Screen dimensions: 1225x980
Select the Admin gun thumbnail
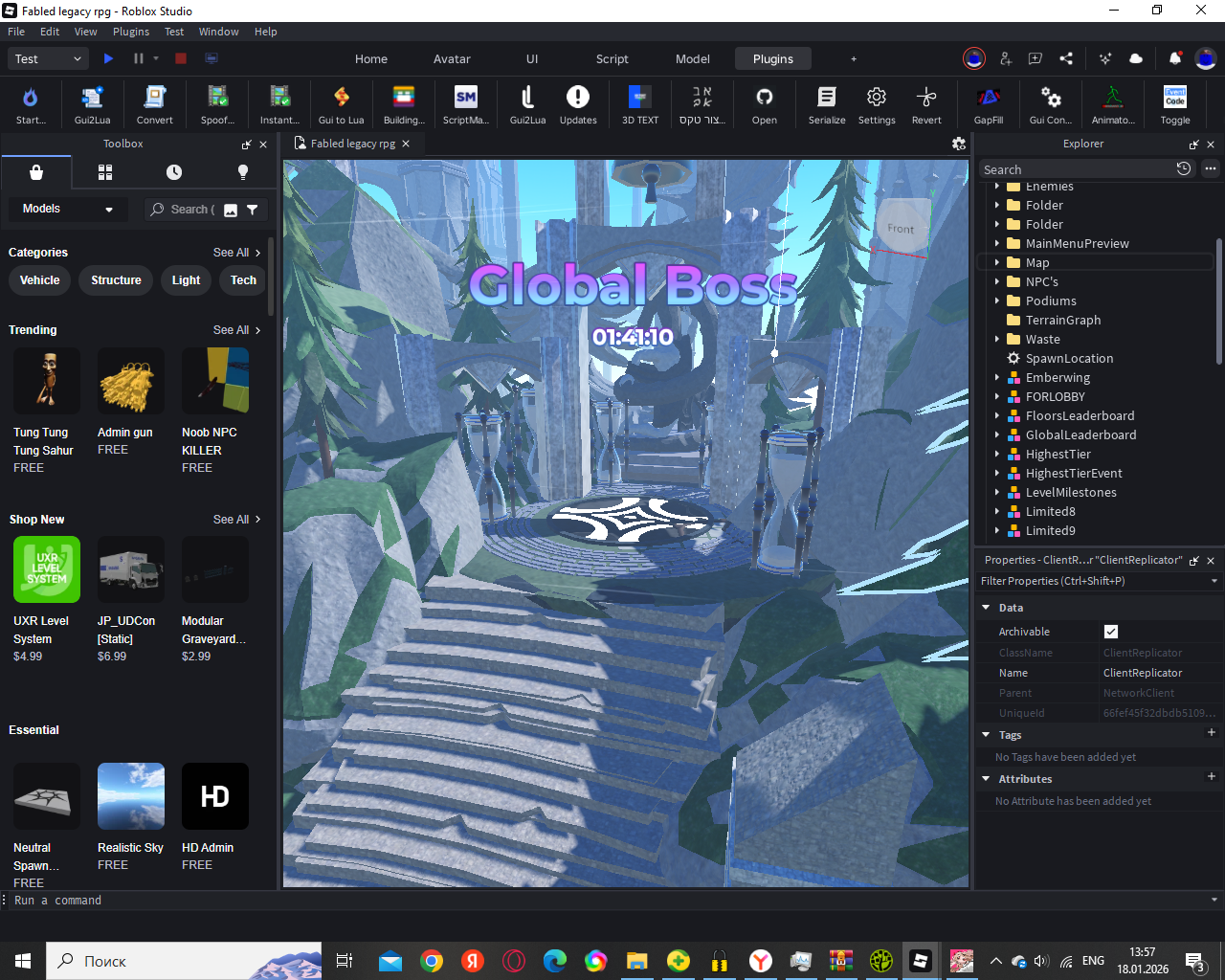click(131, 381)
